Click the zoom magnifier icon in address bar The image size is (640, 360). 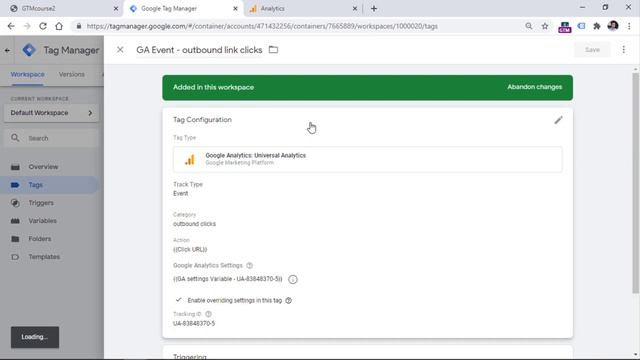pos(529,26)
